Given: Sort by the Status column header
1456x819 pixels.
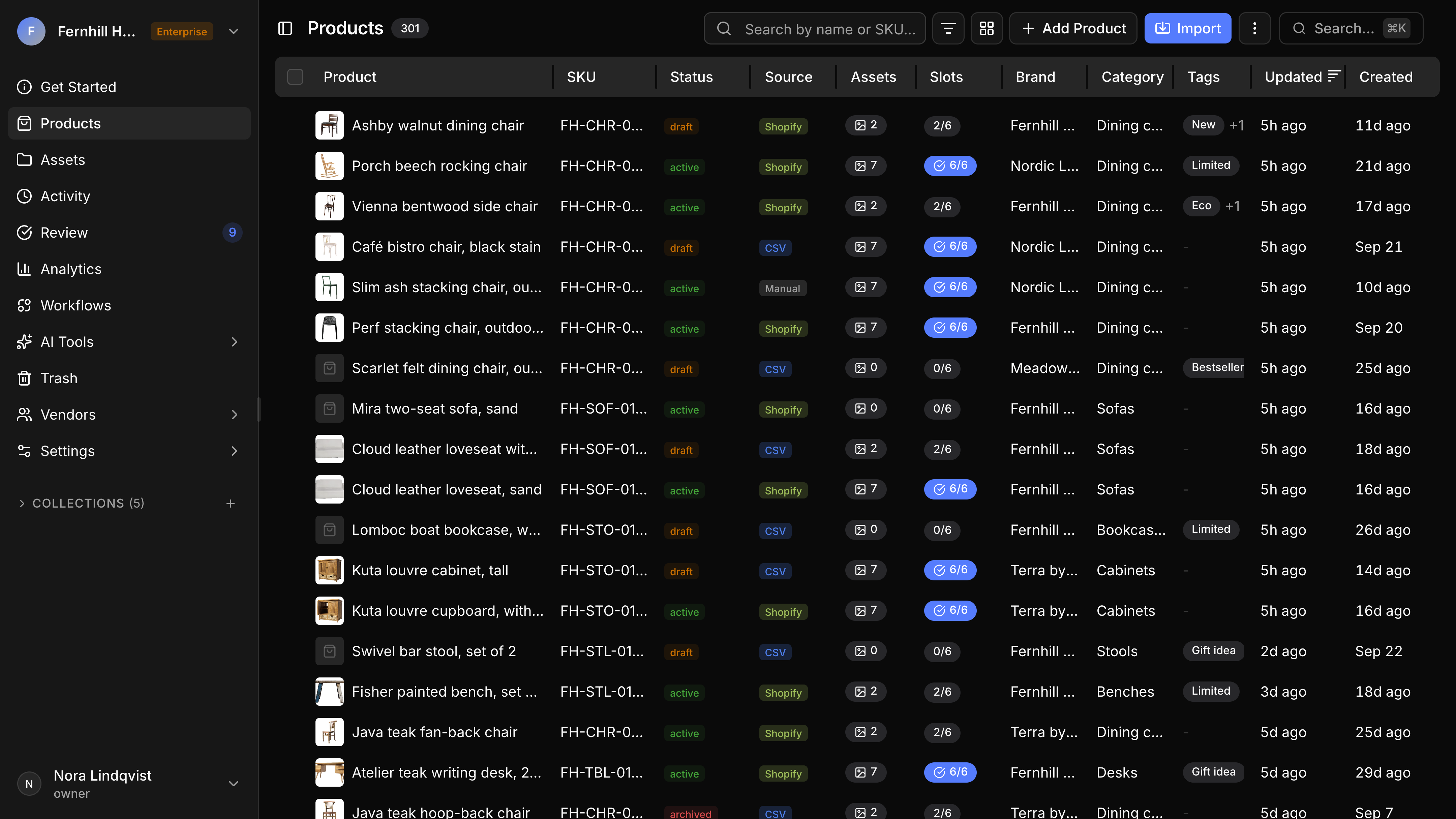Looking at the screenshot, I should 691,77.
